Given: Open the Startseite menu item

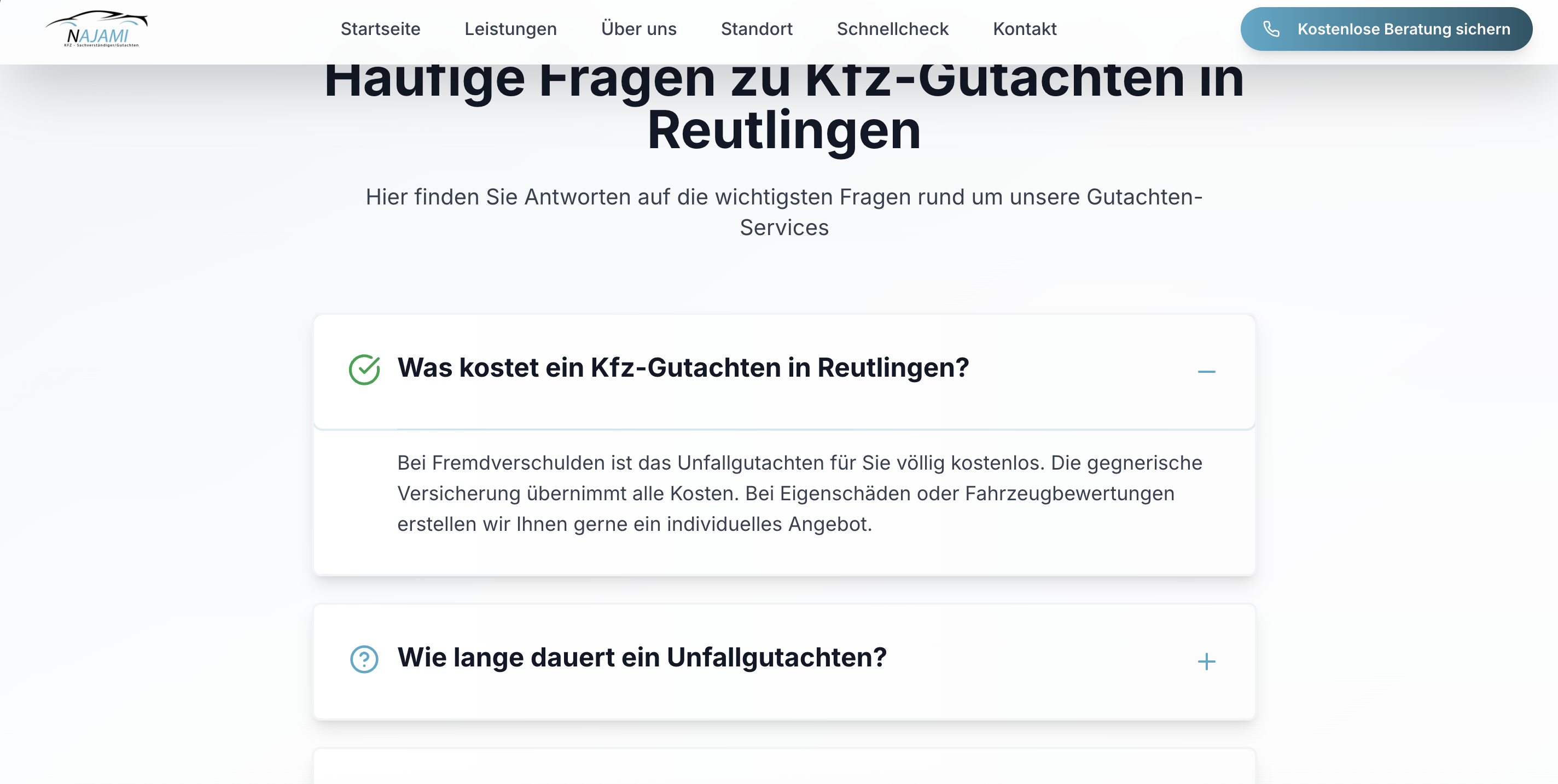Looking at the screenshot, I should click(380, 28).
